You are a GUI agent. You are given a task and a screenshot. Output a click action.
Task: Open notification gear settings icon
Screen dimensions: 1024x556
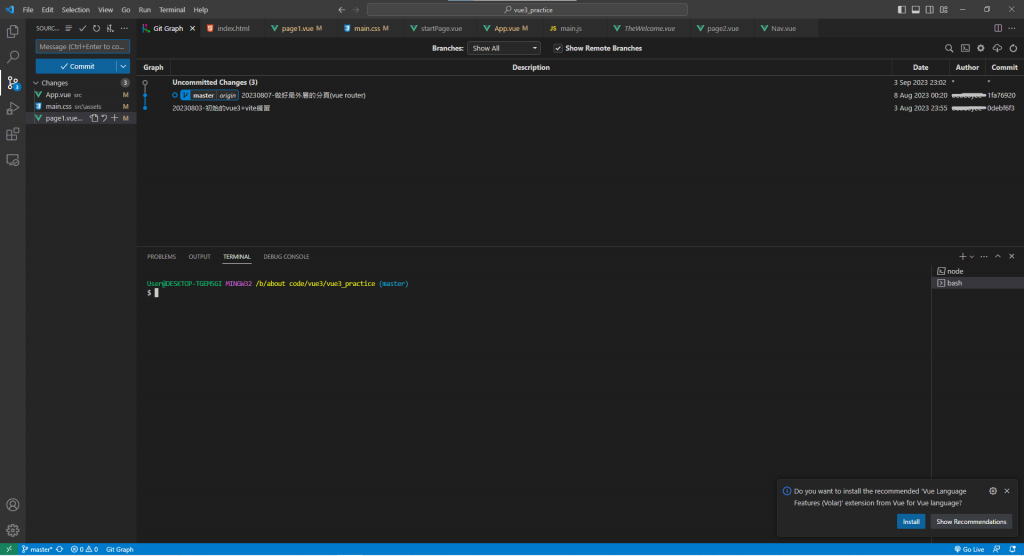click(993, 491)
